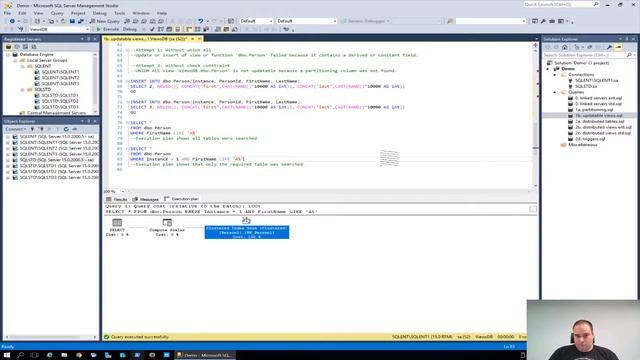Click the SSMS Demo taskbar button

click(205, 355)
